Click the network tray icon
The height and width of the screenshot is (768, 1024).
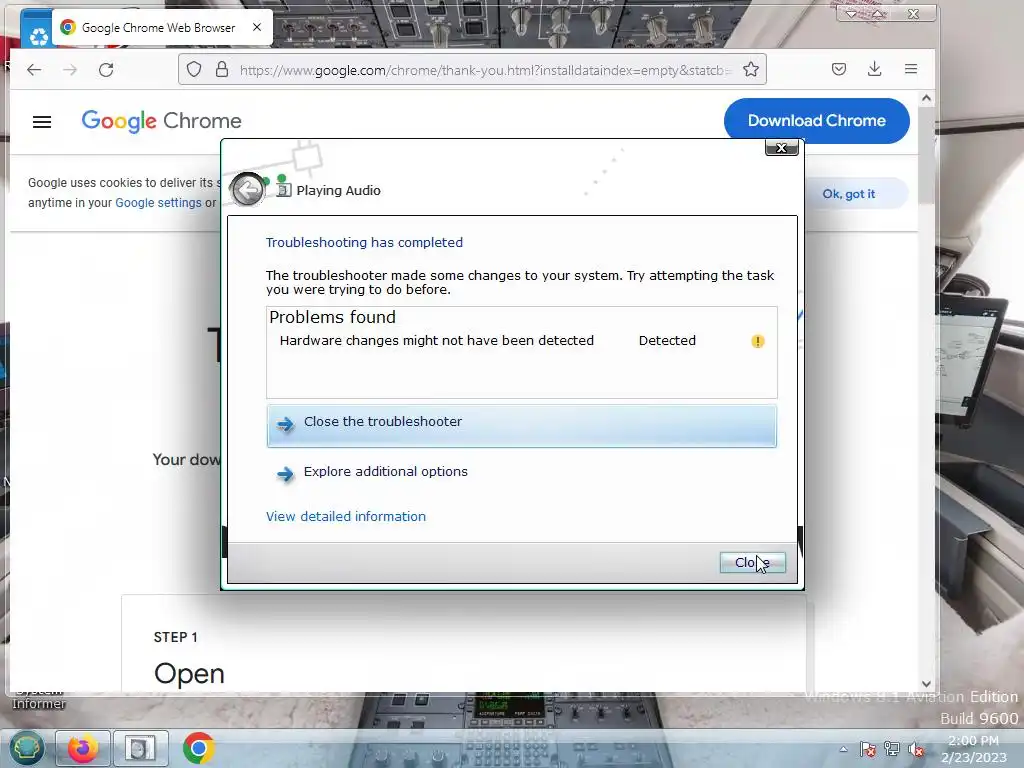[x=891, y=749]
